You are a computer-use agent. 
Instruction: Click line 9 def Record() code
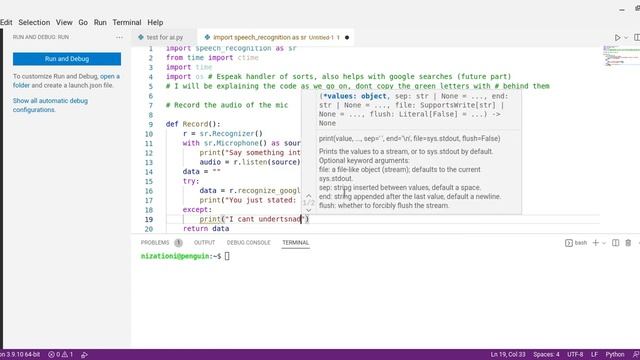coord(193,124)
